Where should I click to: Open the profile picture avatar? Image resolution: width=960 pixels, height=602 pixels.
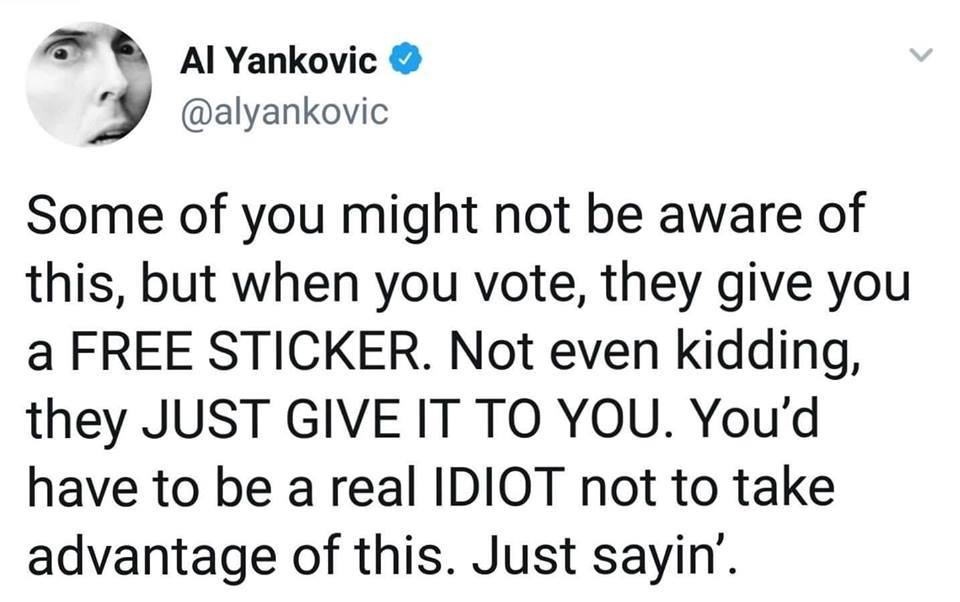pyautogui.click(x=89, y=87)
